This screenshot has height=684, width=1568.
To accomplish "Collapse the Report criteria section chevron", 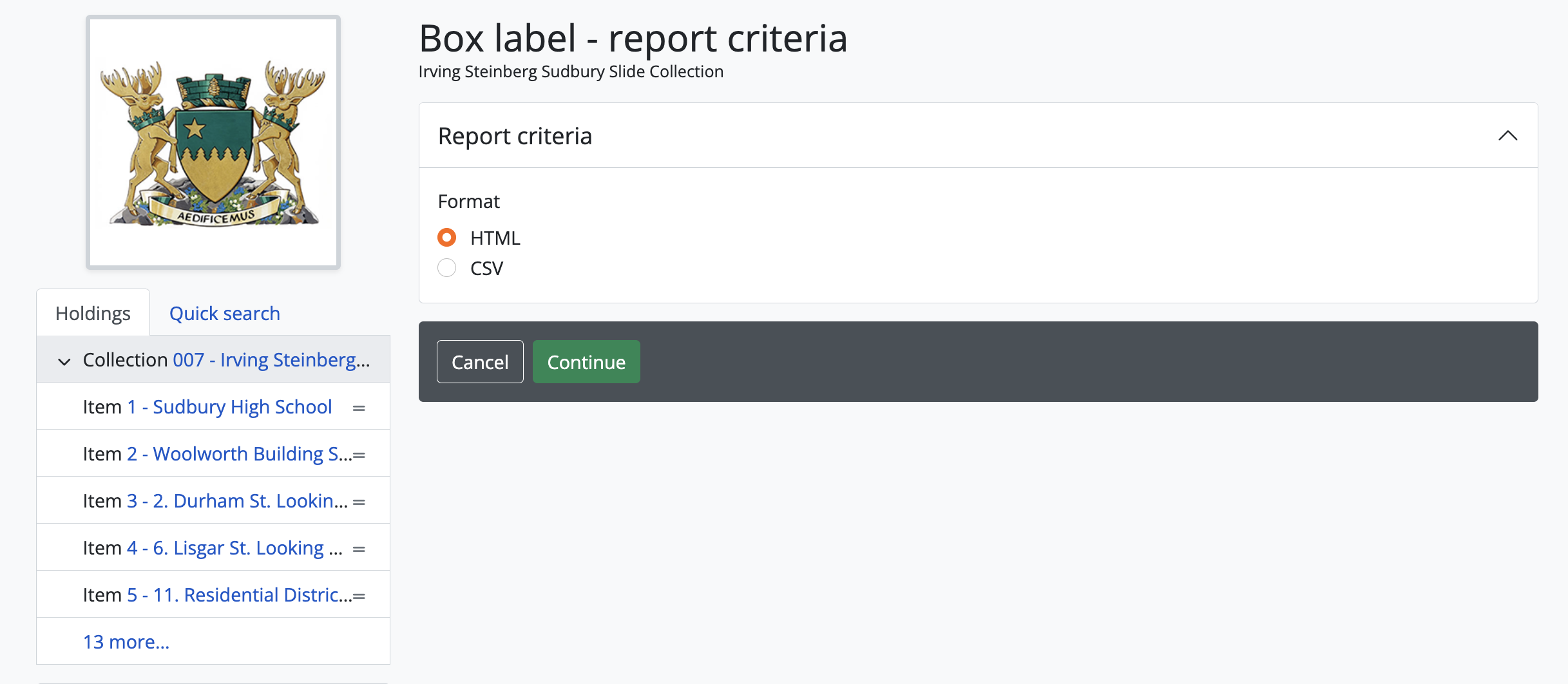I will (x=1507, y=136).
